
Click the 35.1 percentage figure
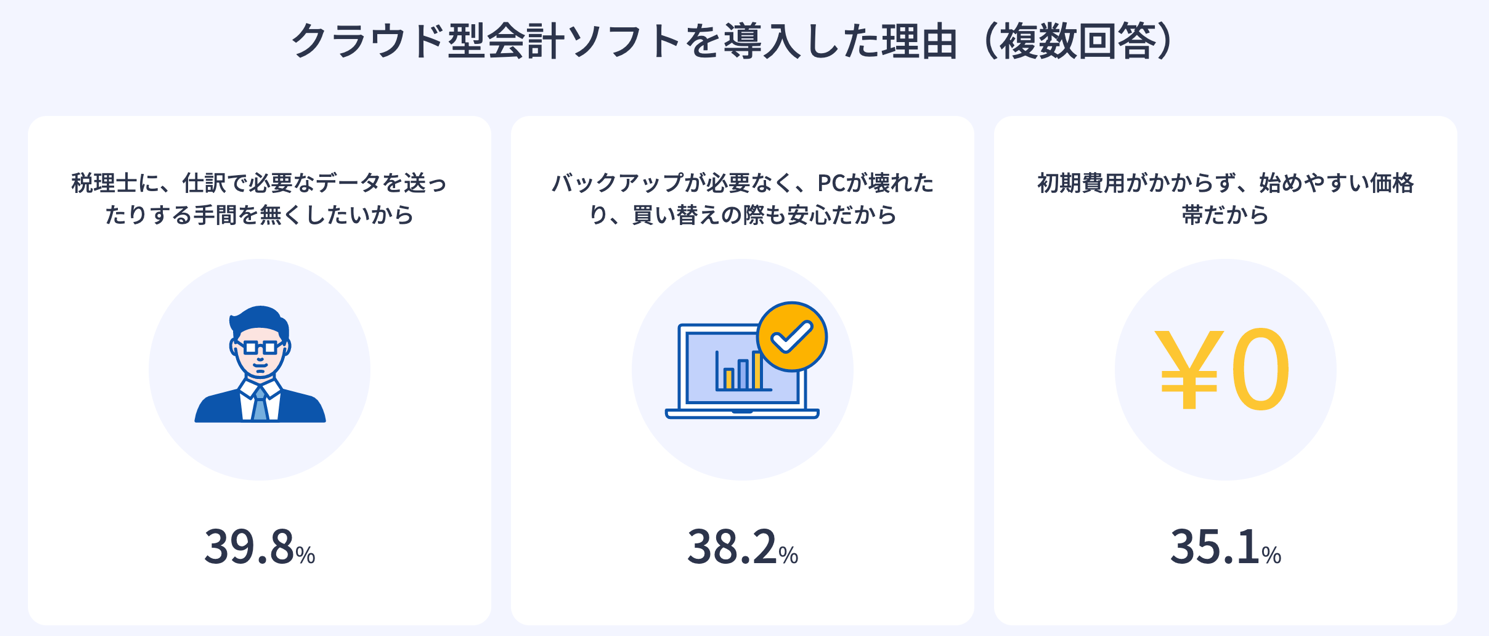click(x=1216, y=547)
